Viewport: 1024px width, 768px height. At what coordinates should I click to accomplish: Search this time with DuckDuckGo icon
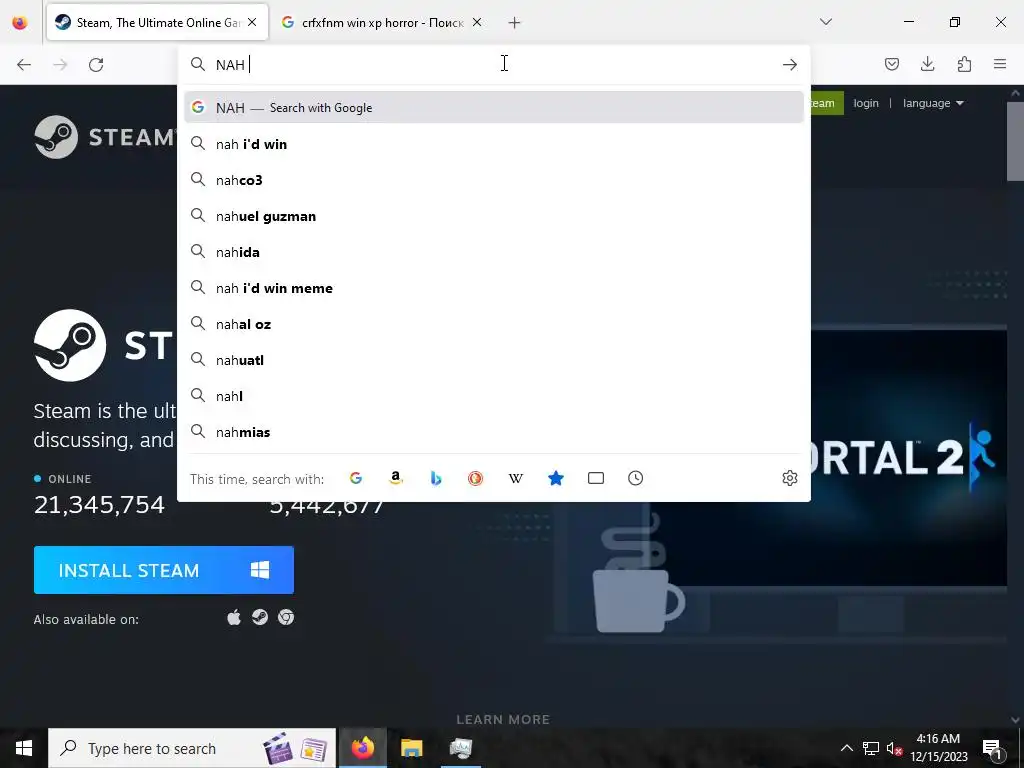coord(475,478)
